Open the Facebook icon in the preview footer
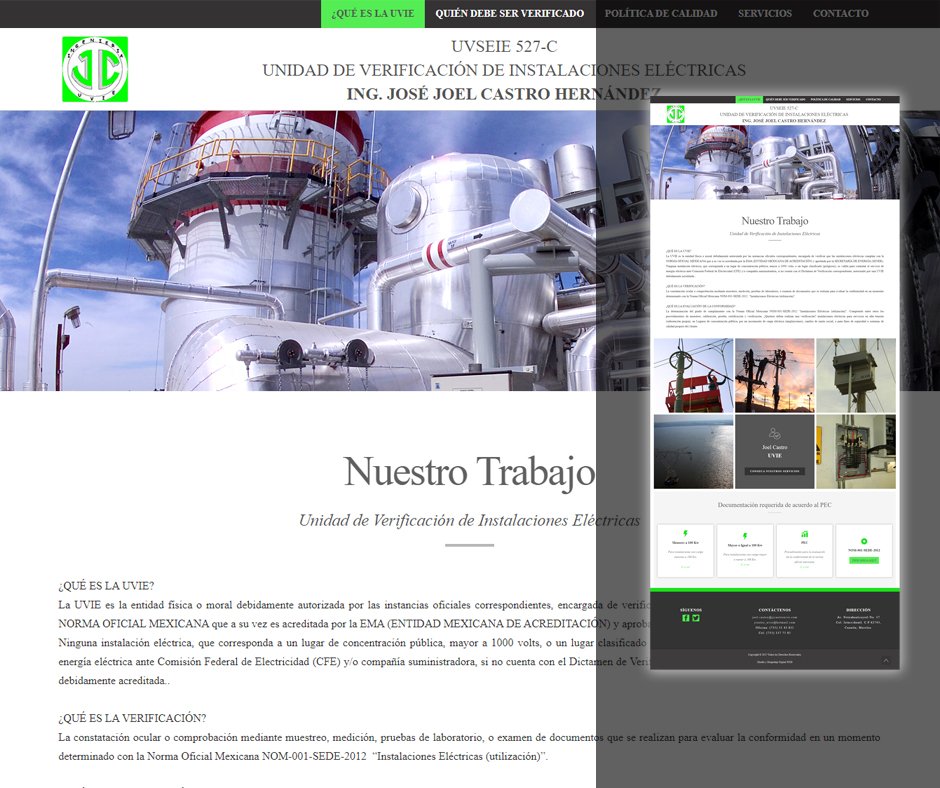 click(x=686, y=618)
